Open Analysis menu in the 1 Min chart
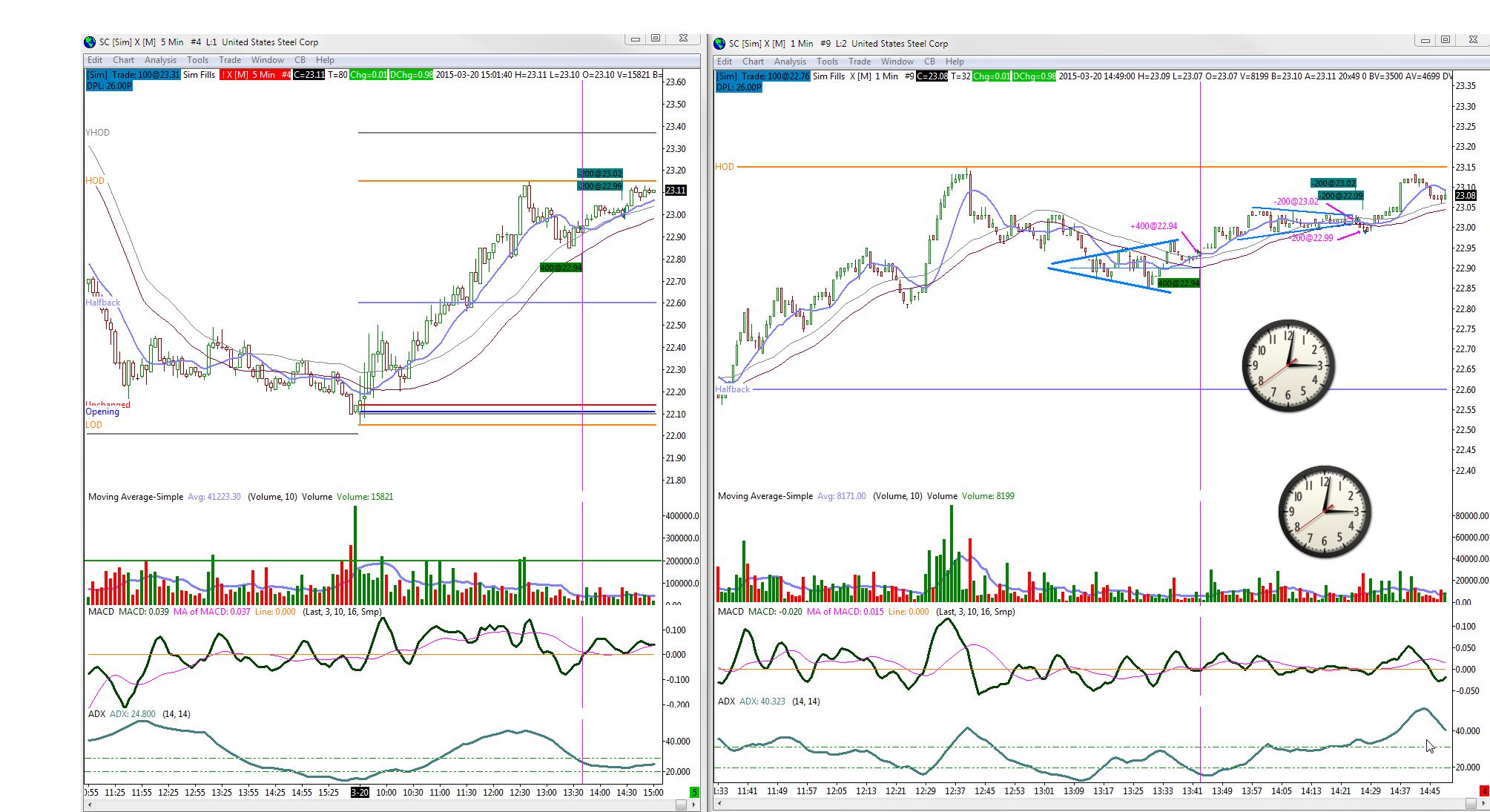 [790, 62]
